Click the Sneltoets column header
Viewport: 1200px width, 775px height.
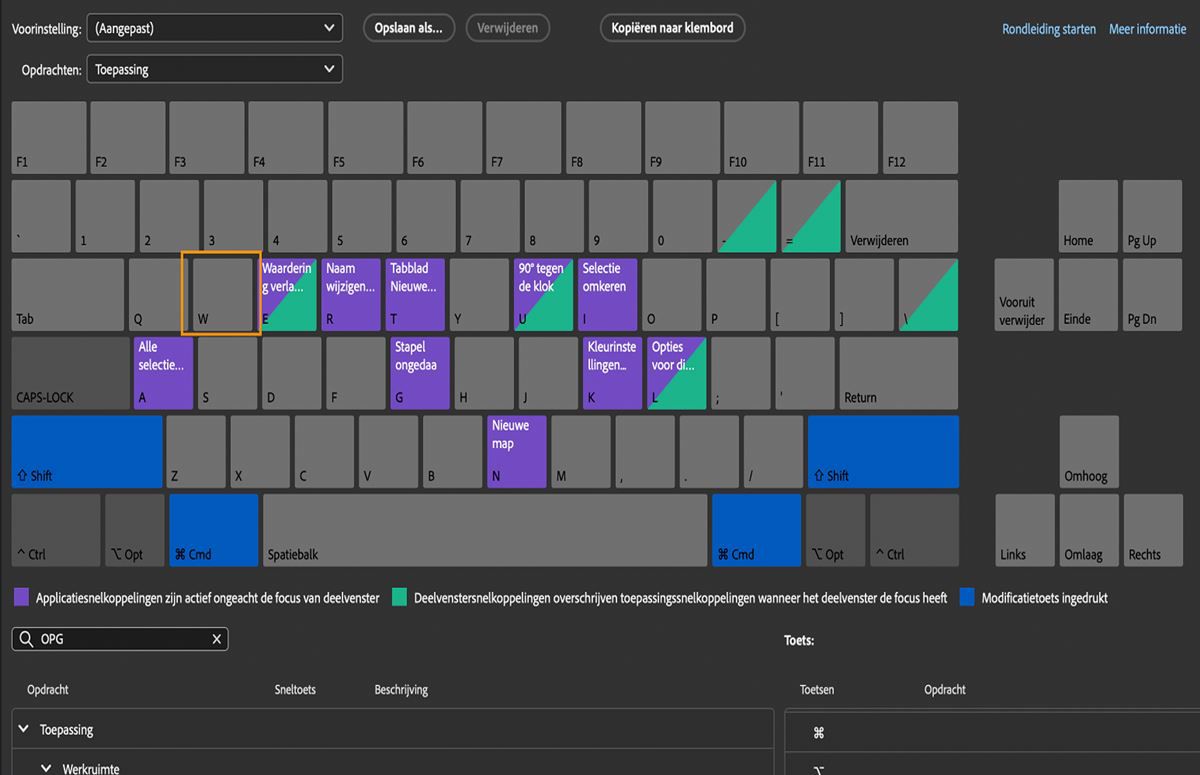(x=295, y=690)
